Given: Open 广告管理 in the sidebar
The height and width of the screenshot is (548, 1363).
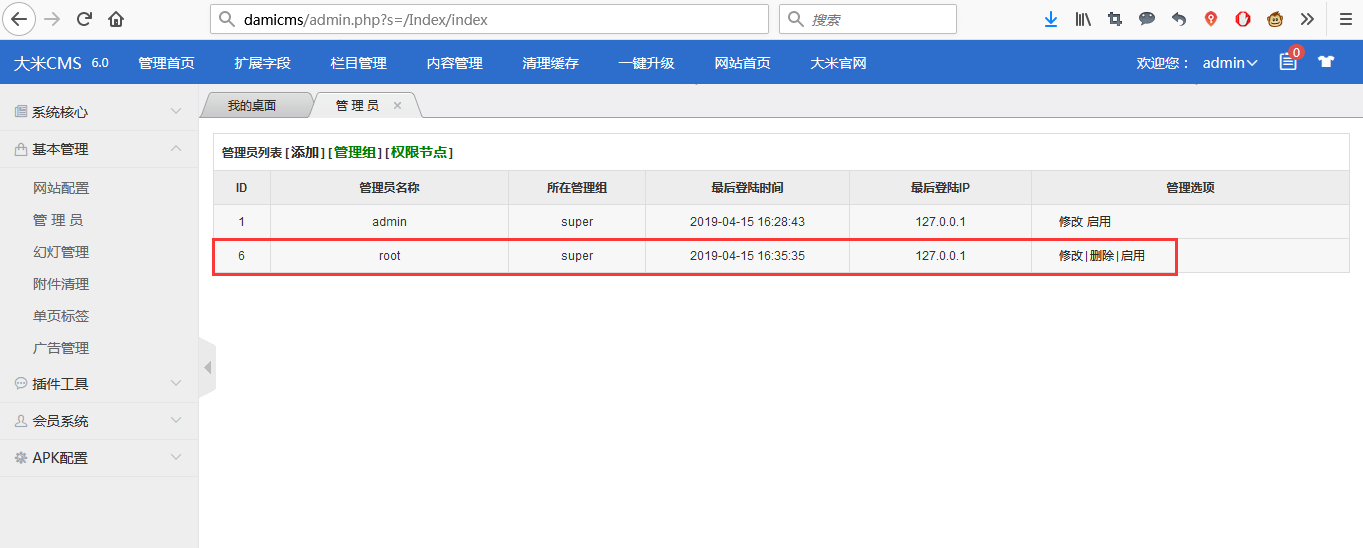Looking at the screenshot, I should coord(61,348).
